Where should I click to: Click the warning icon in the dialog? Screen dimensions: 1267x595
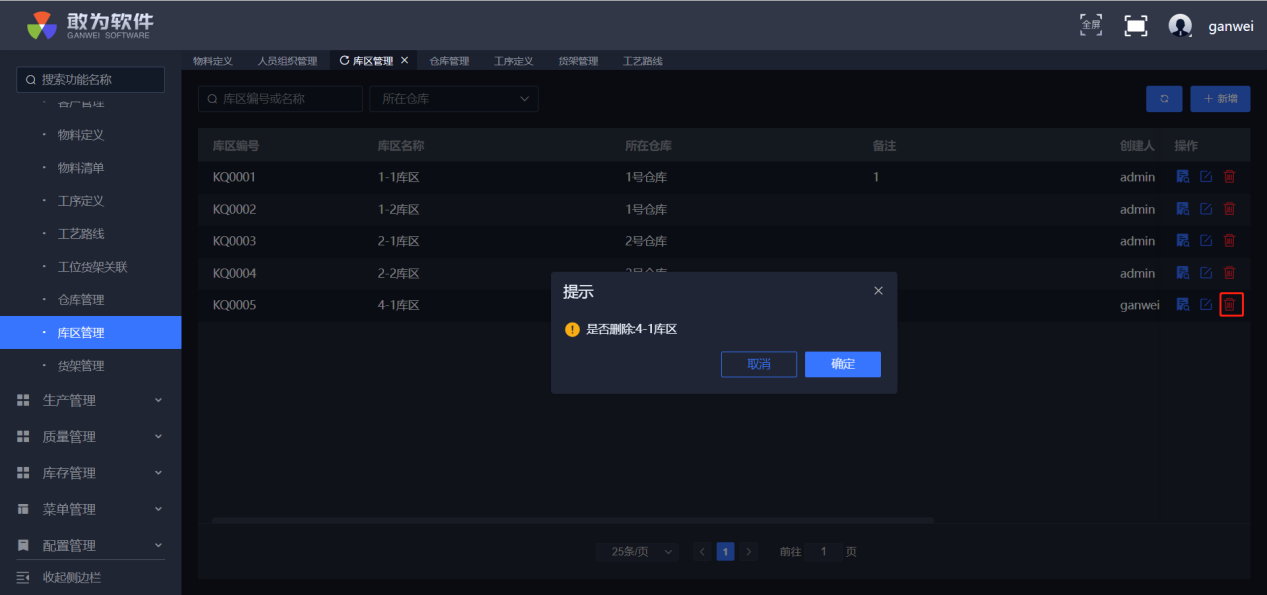(x=572, y=329)
